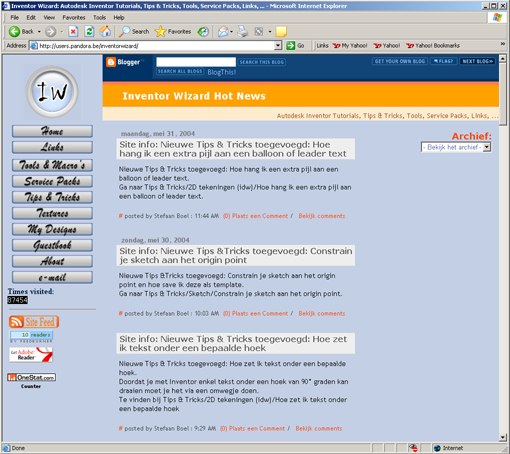Refresh the page with the green arrows icon
The image size is (510, 454).
point(89,32)
